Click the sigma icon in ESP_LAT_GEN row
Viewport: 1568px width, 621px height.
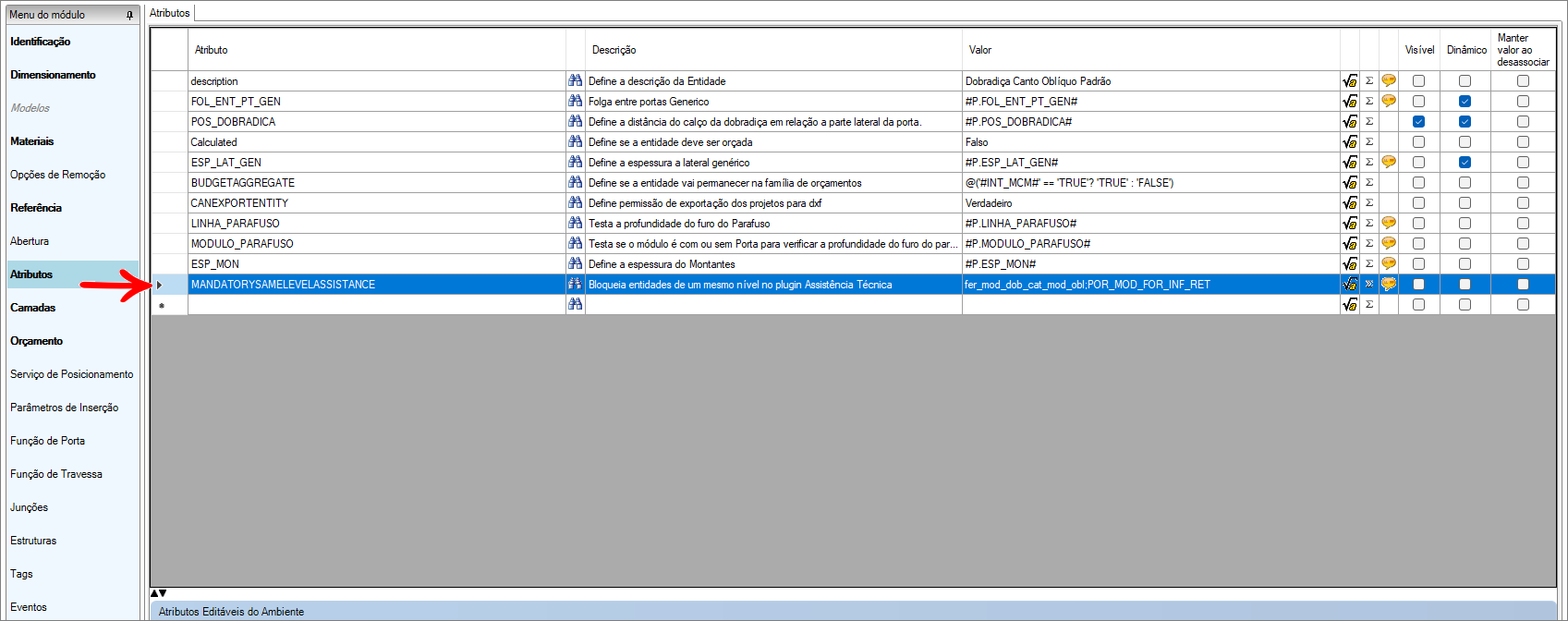[x=1369, y=163]
